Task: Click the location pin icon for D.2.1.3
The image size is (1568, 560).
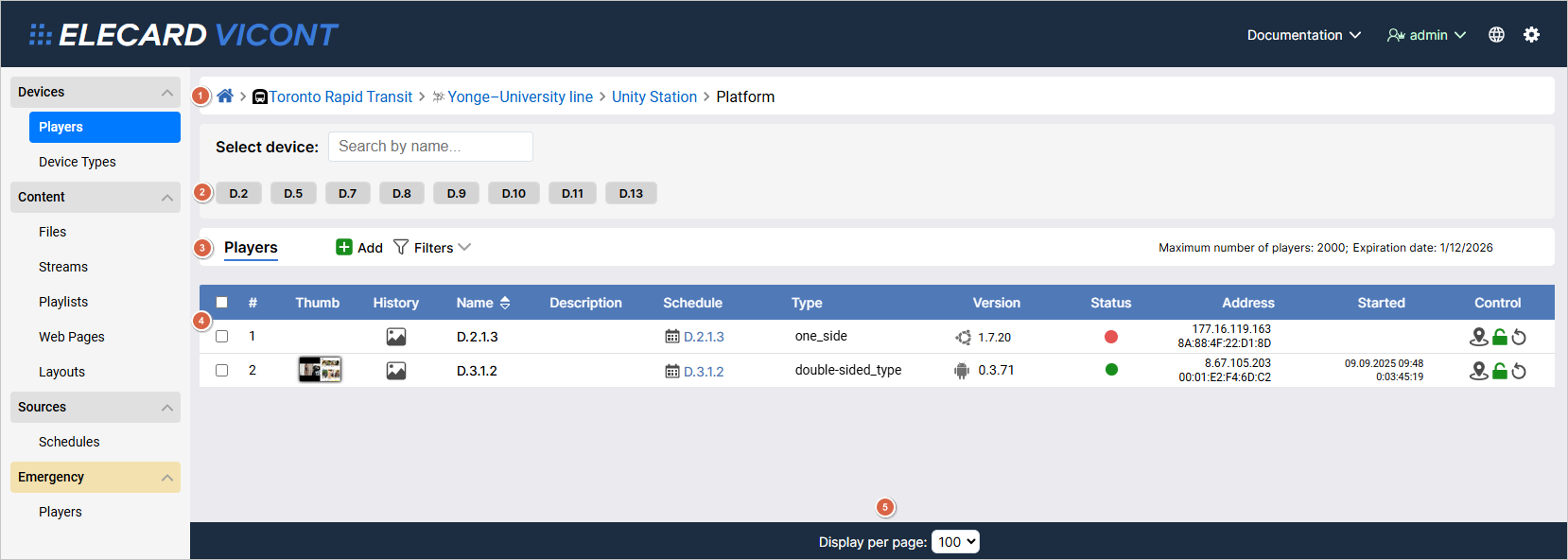Action: 1478,337
